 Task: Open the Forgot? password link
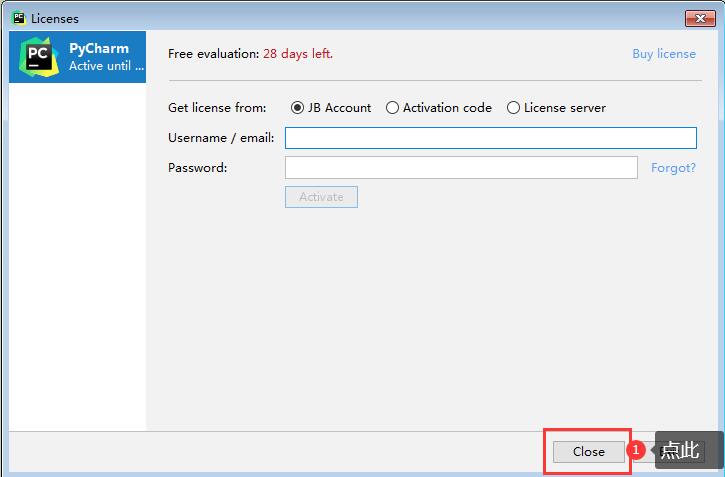[673, 168]
